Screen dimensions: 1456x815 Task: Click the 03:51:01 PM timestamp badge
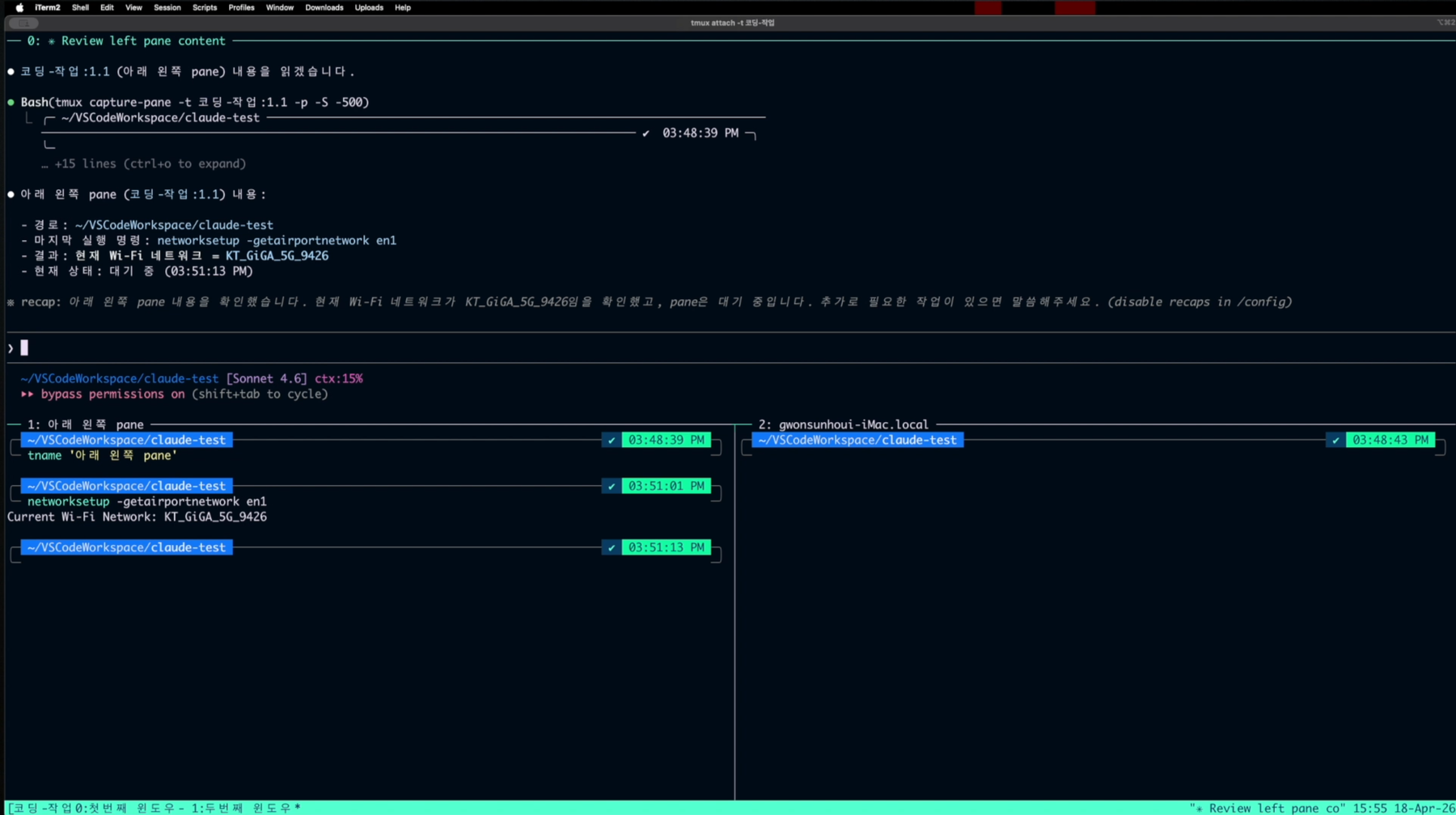coord(666,486)
